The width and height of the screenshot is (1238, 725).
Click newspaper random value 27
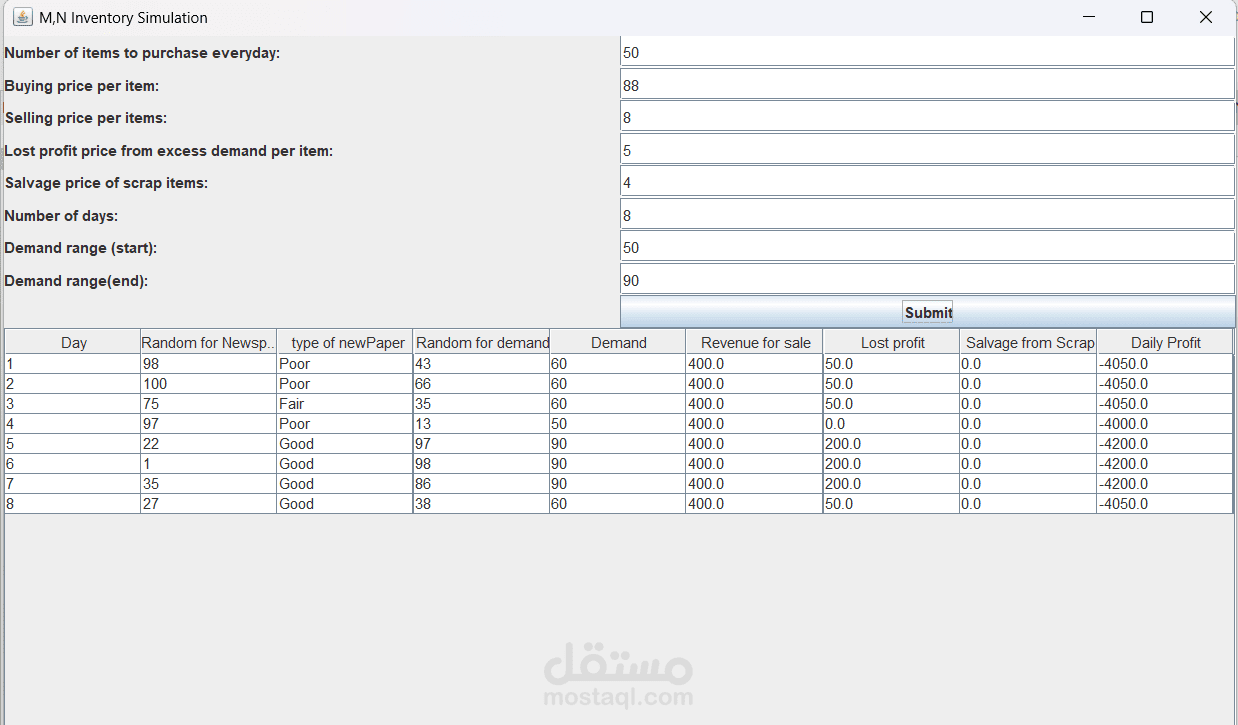coord(209,504)
